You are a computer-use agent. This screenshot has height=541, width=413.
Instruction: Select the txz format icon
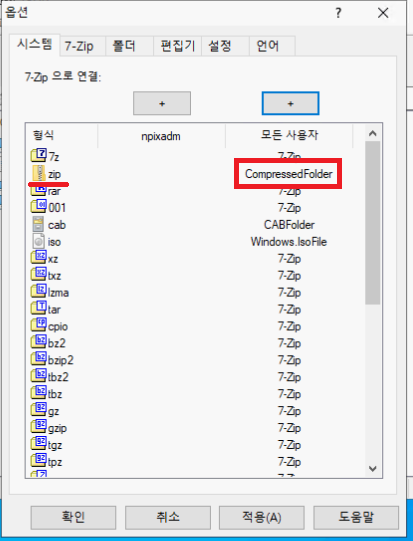point(38,274)
